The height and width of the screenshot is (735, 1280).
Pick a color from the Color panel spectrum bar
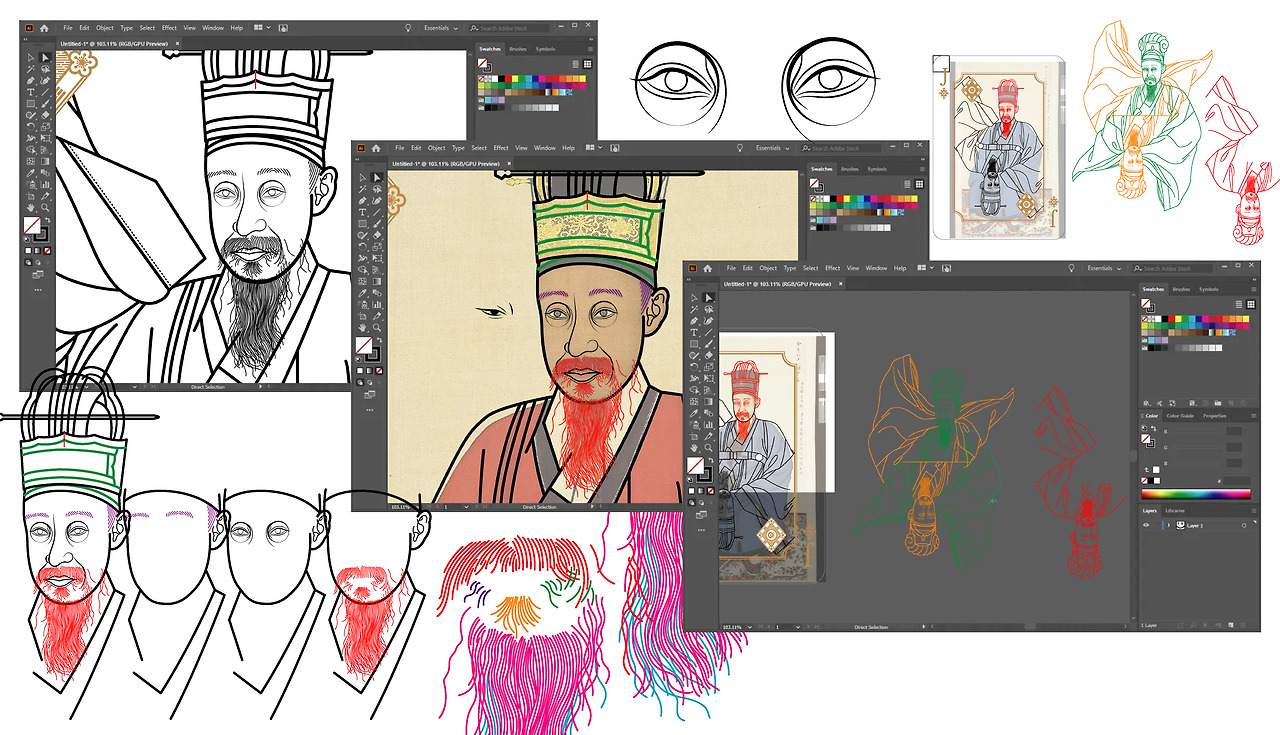pyautogui.click(x=1195, y=493)
